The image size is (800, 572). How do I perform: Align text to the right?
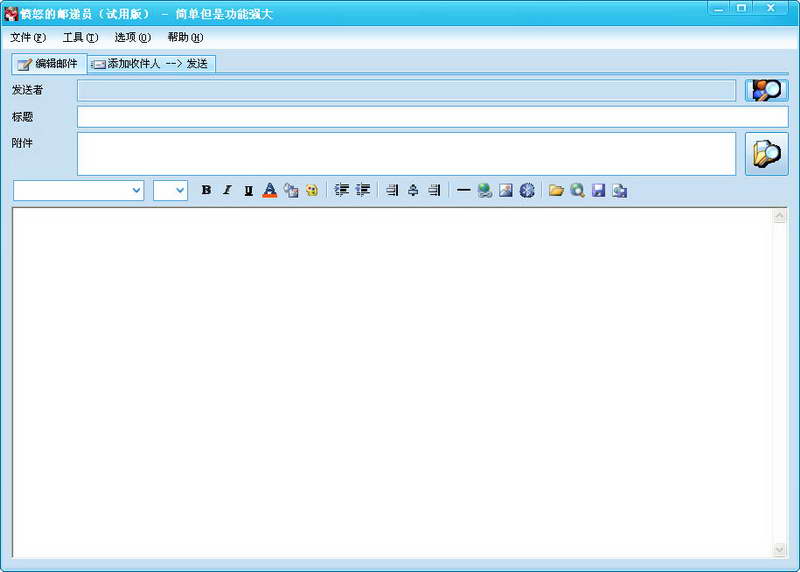coord(434,190)
